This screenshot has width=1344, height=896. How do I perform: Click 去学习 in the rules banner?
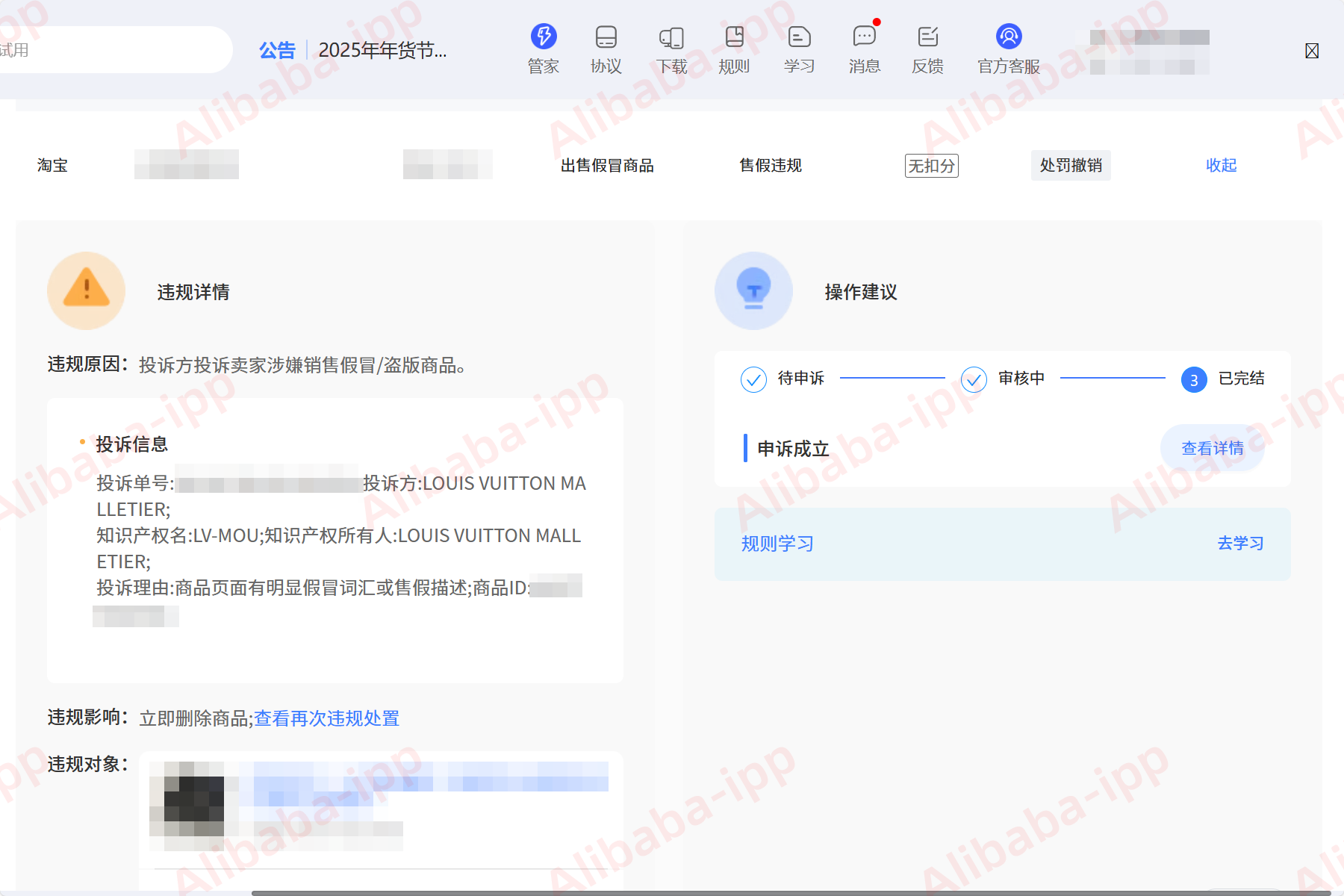[x=1240, y=543]
